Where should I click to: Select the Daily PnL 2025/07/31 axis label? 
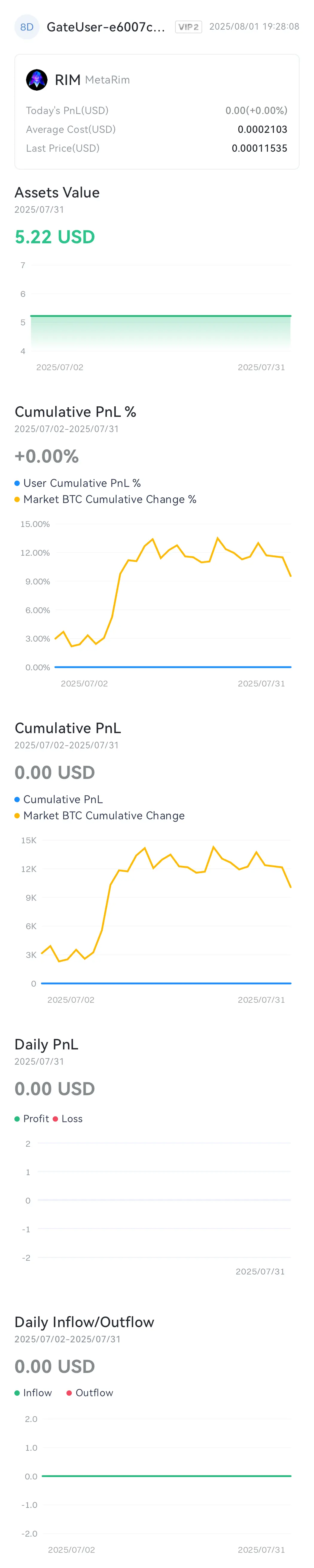tap(260, 1271)
